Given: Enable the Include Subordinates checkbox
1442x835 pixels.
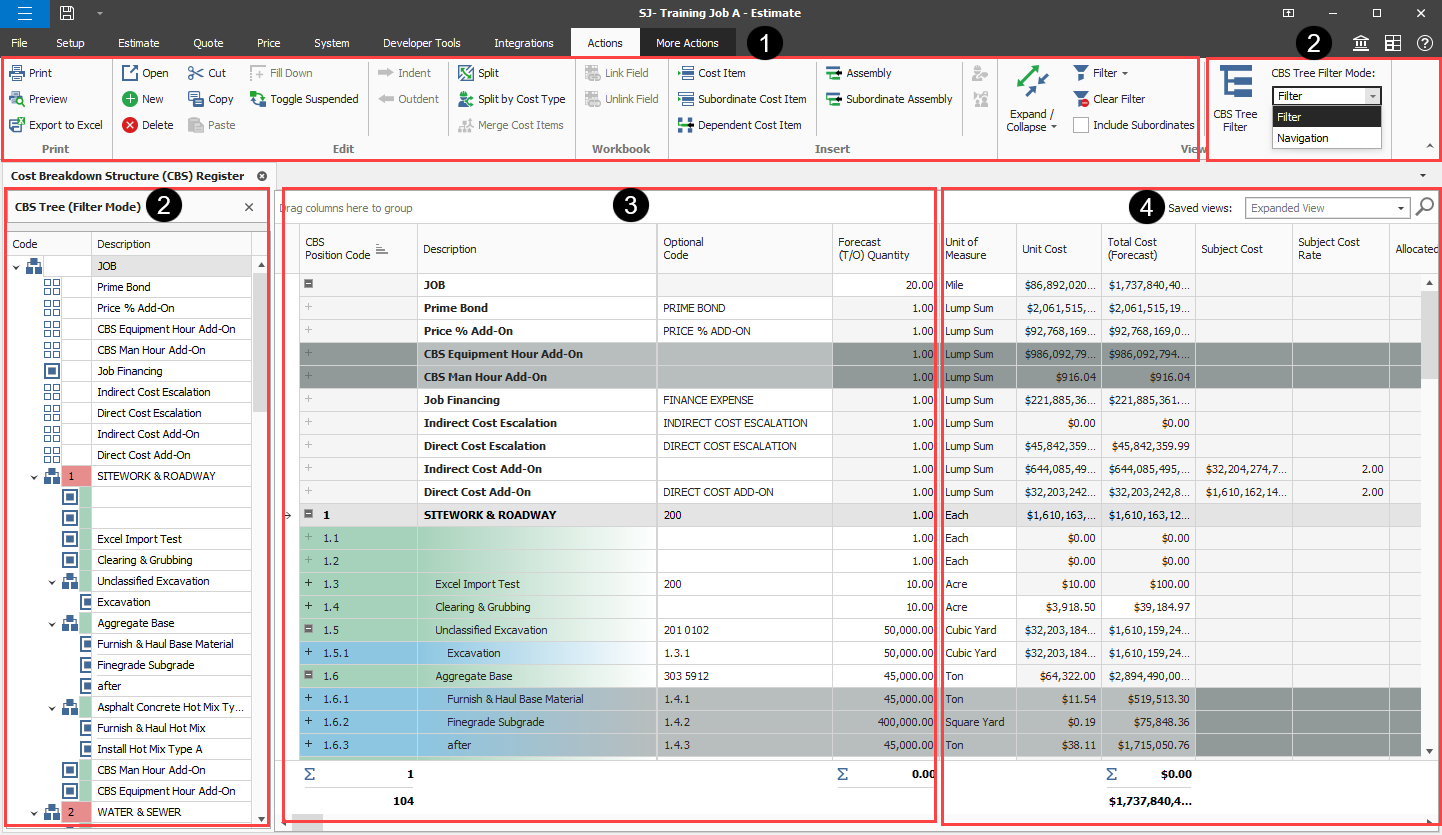Looking at the screenshot, I should click(1081, 125).
